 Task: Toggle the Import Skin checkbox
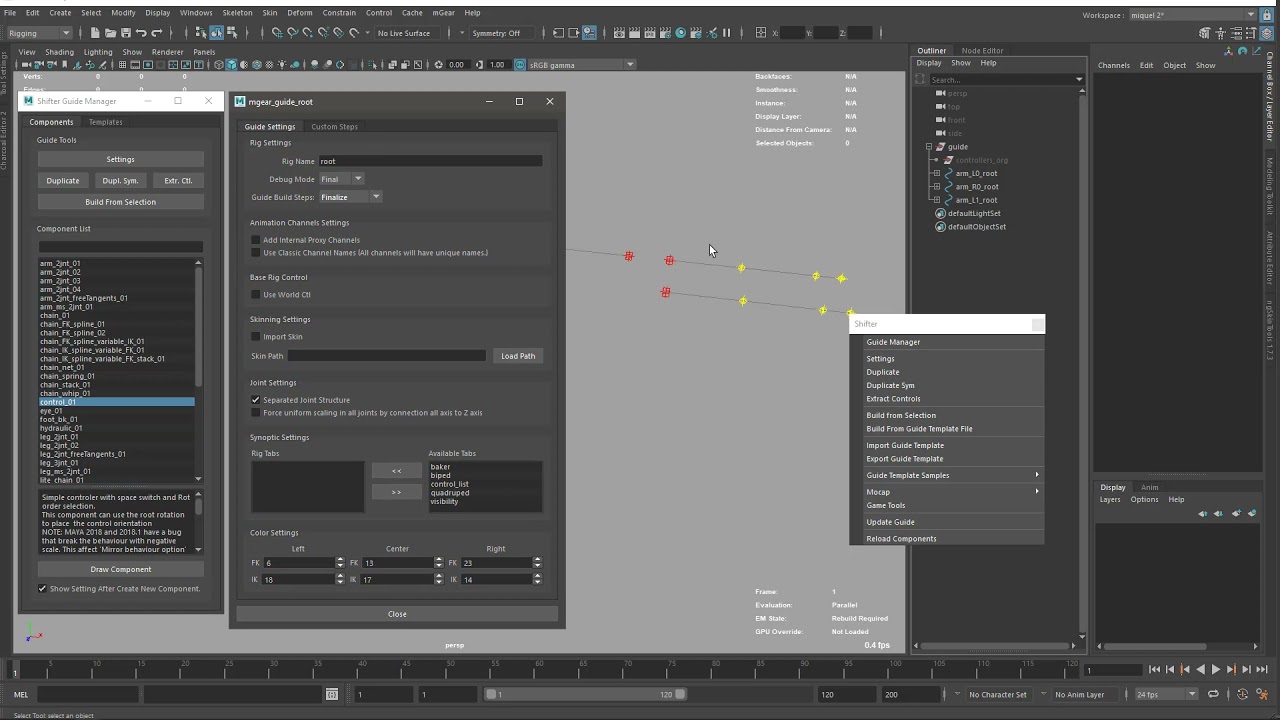[x=255, y=337]
